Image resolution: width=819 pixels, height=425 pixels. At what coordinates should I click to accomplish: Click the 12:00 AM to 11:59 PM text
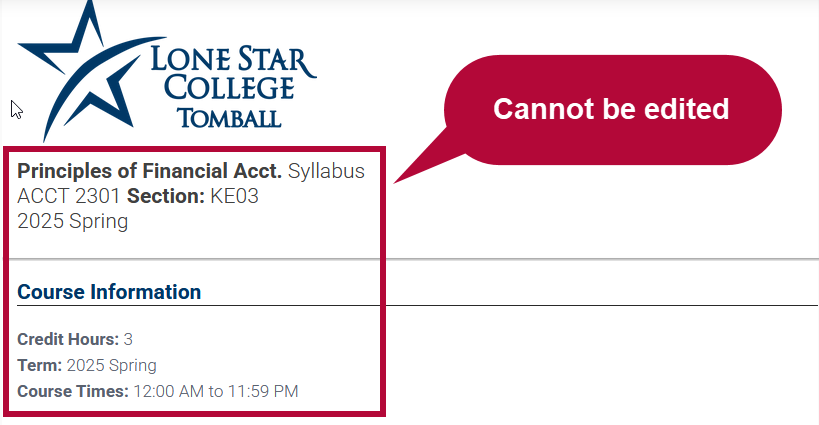click(x=216, y=392)
